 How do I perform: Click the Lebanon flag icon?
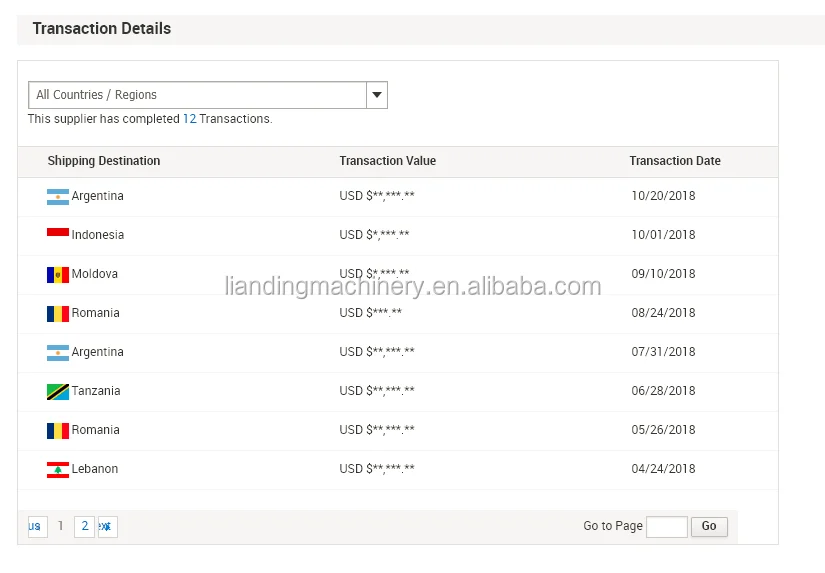coord(57,469)
